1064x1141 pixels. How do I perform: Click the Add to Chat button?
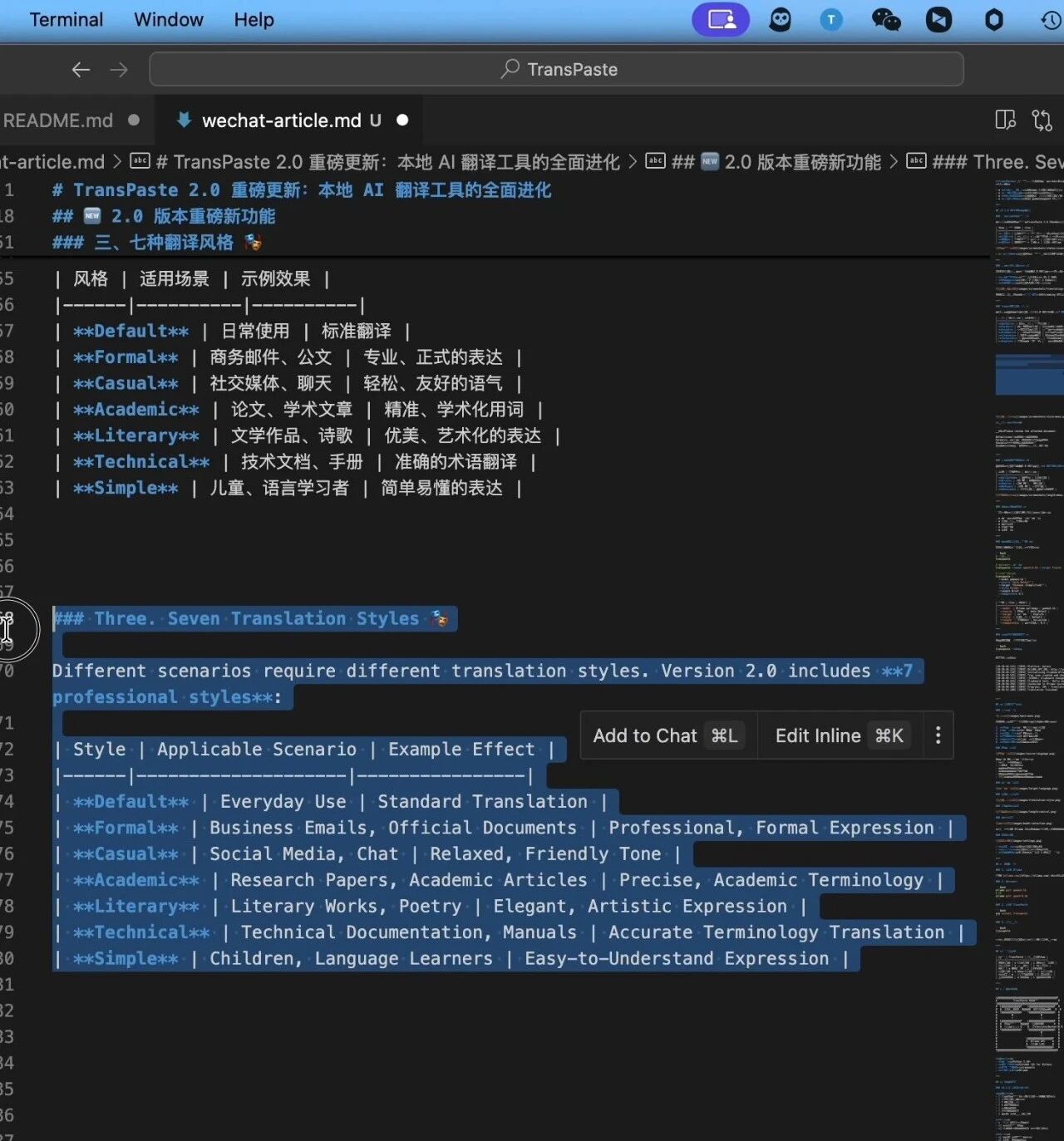point(667,735)
